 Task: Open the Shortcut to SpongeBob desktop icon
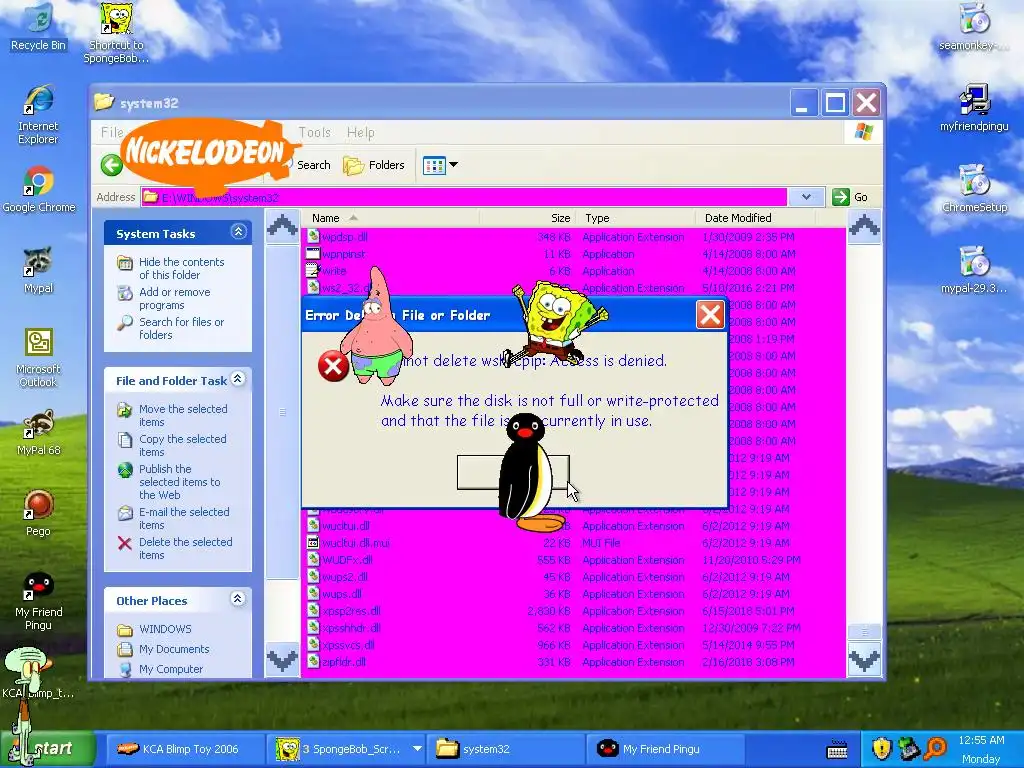[x=116, y=33]
